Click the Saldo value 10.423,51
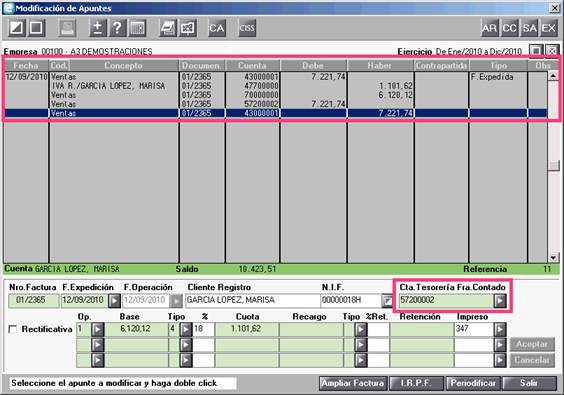This screenshot has height=395, width=564. tap(257, 269)
